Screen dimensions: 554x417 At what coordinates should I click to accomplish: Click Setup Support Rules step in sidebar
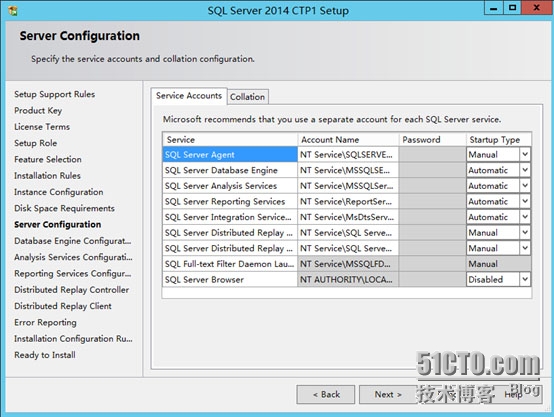pyautogui.click(x=54, y=94)
